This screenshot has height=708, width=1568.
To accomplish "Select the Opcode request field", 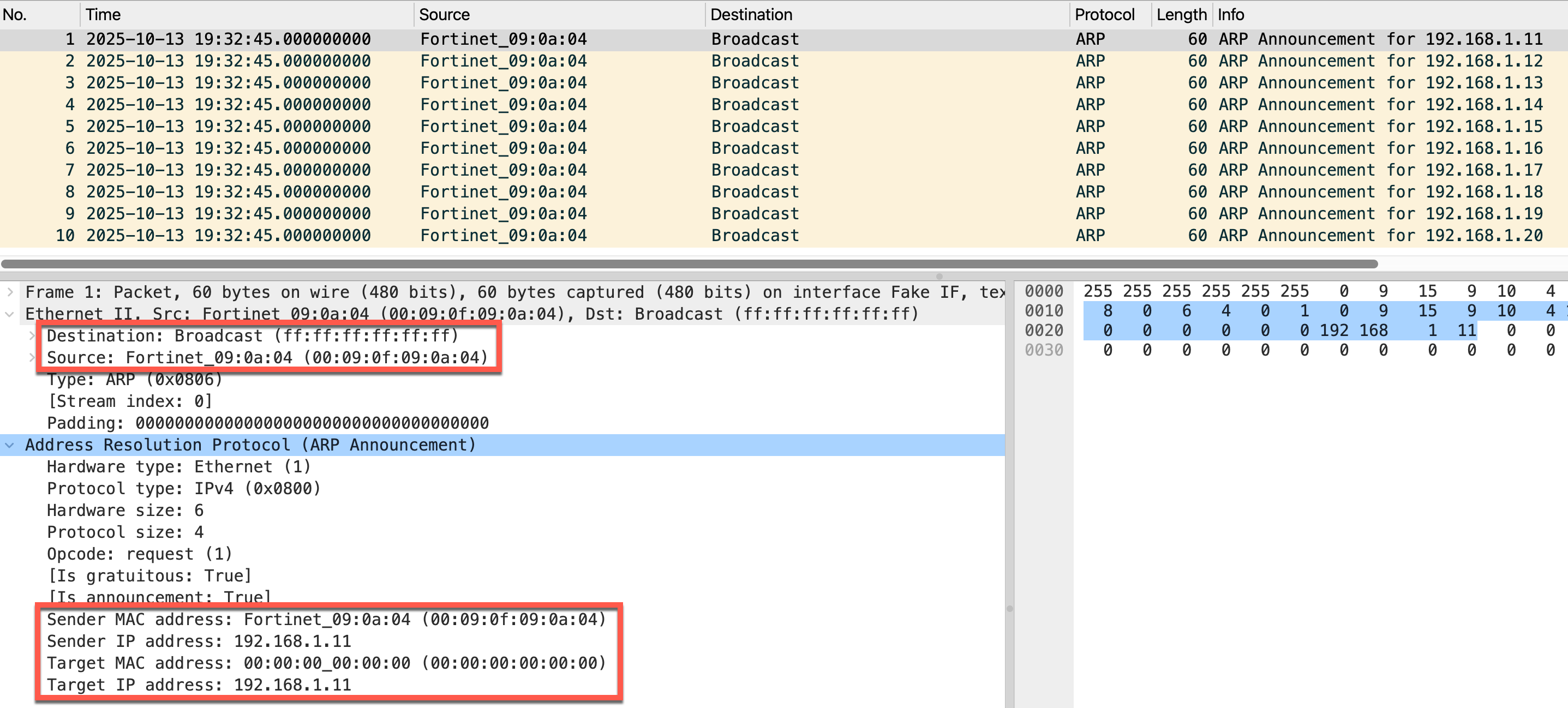I will click(139, 554).
